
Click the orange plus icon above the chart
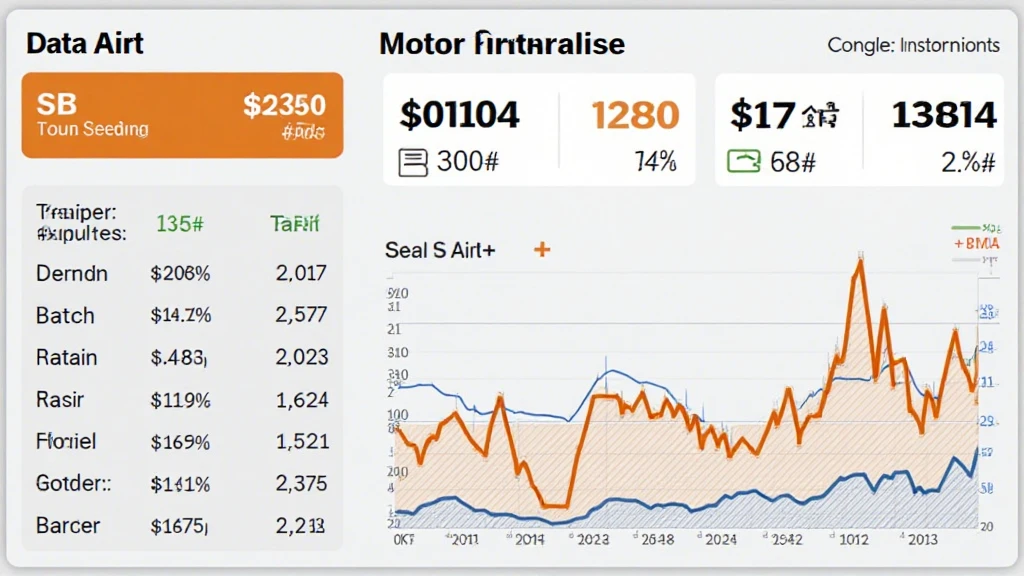point(542,249)
